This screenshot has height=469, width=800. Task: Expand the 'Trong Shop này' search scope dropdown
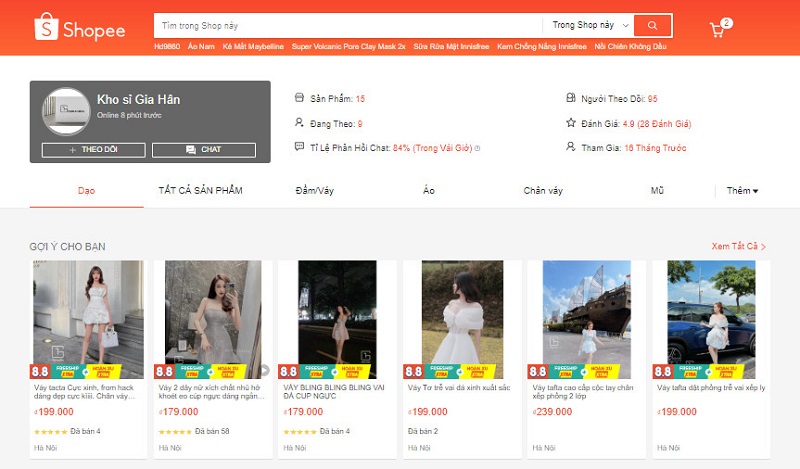[x=590, y=25]
